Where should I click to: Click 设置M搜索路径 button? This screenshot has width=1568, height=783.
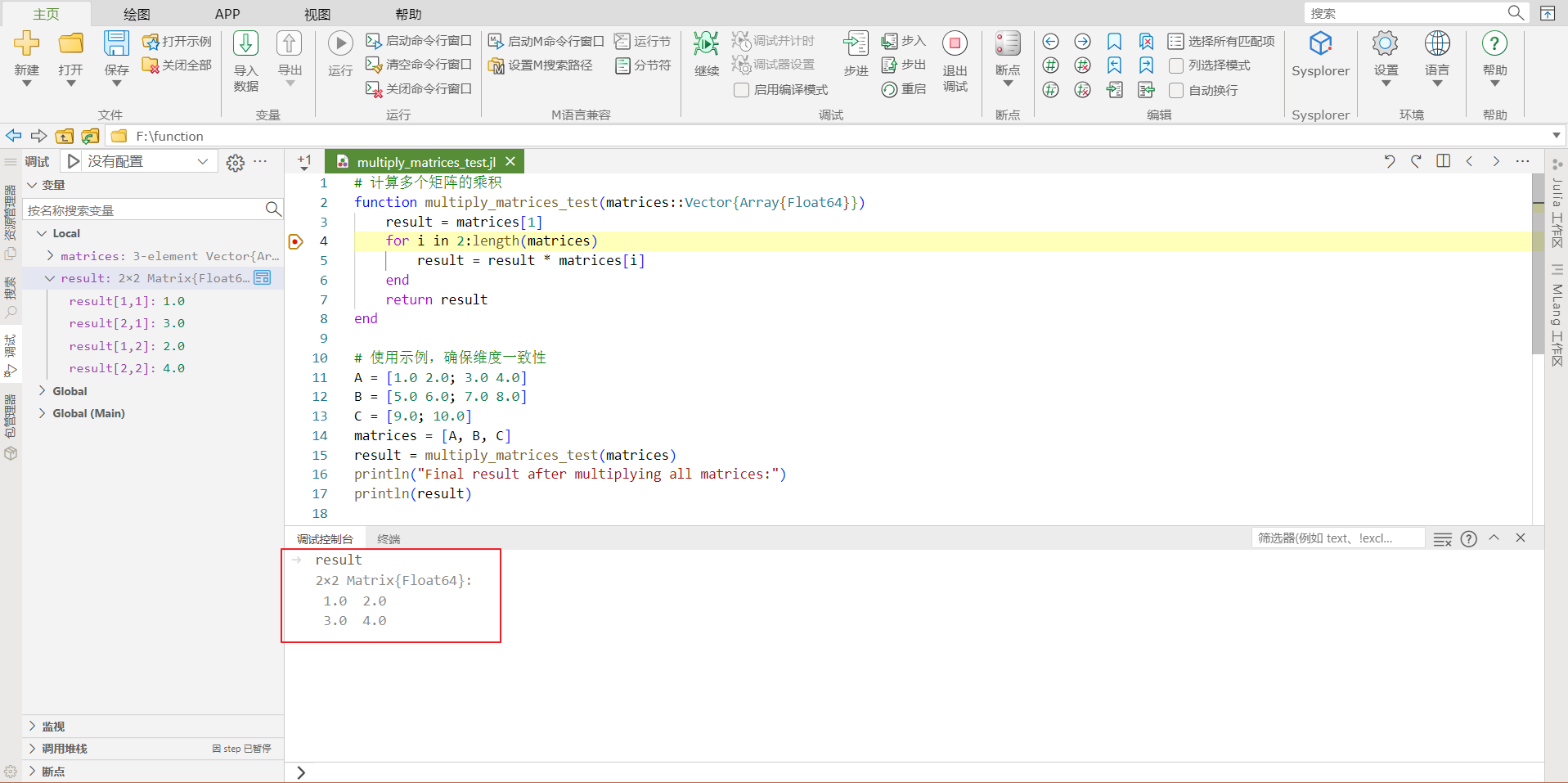(541, 65)
